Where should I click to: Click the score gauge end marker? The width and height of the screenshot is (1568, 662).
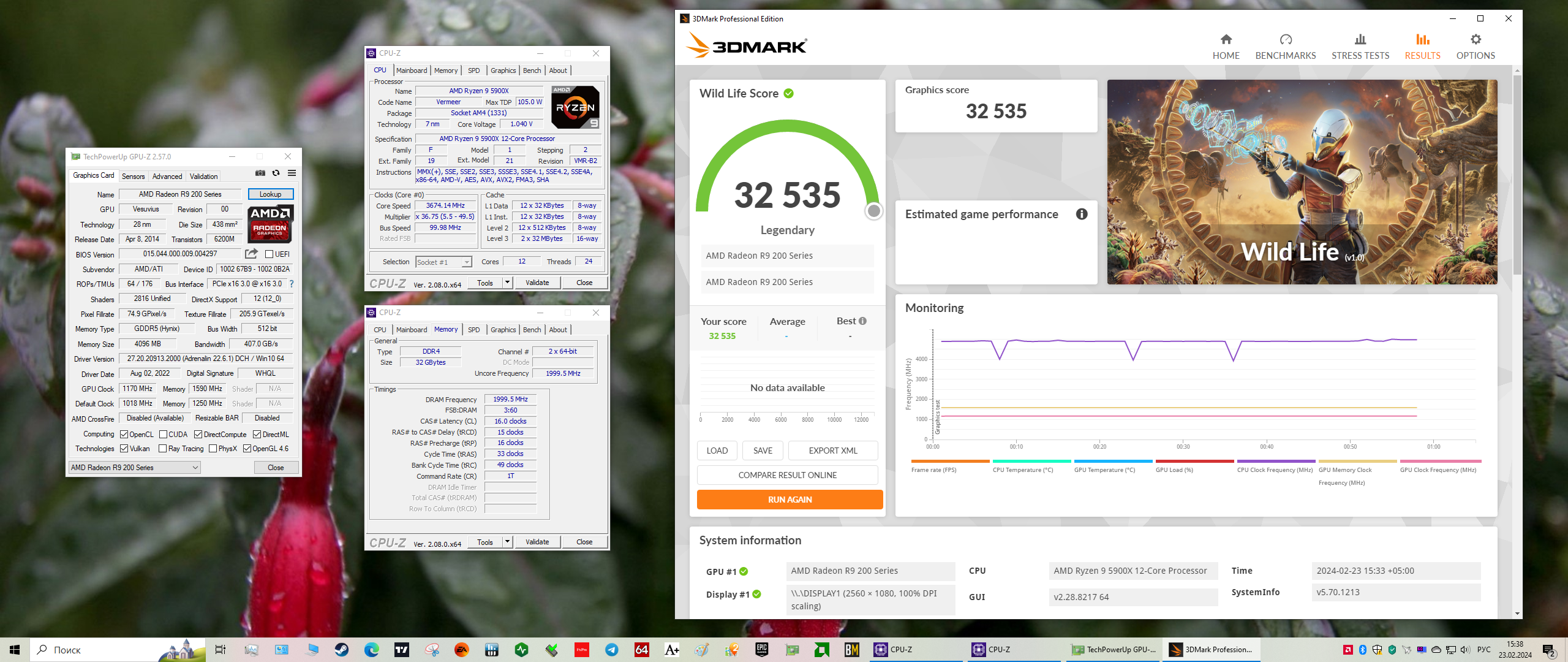[874, 211]
